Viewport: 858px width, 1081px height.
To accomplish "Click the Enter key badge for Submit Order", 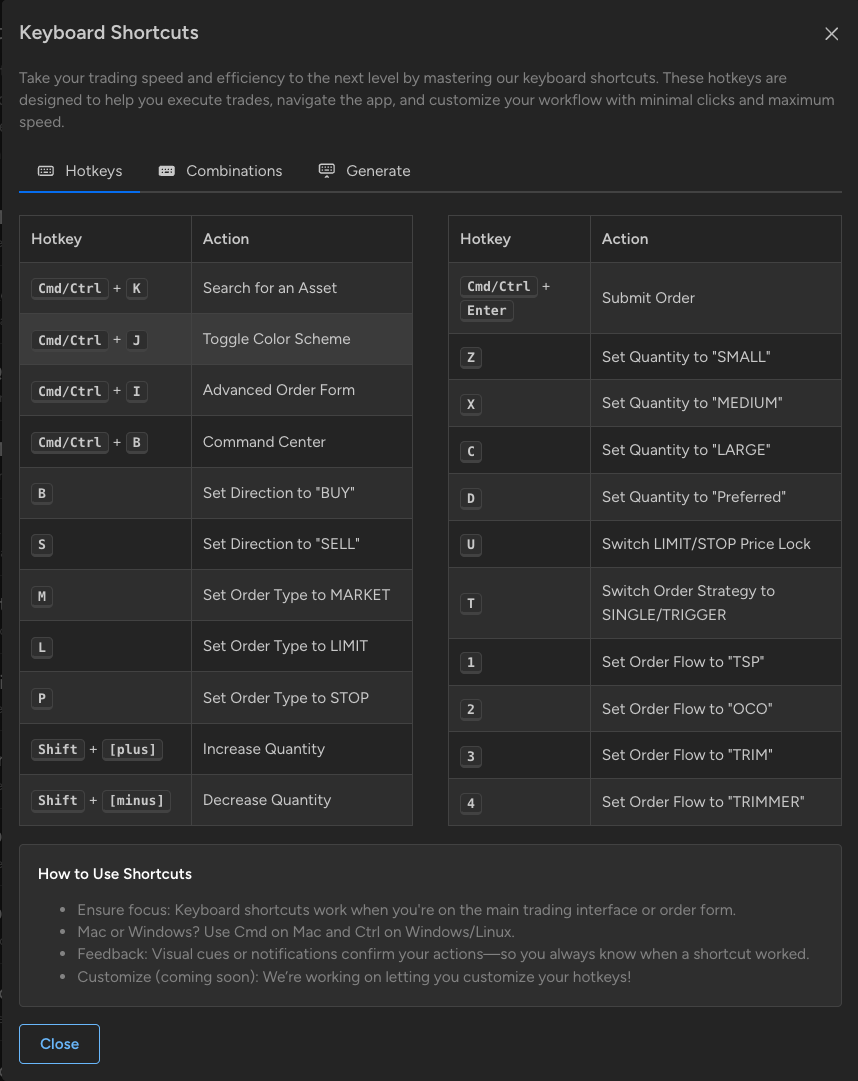I will click(x=487, y=310).
